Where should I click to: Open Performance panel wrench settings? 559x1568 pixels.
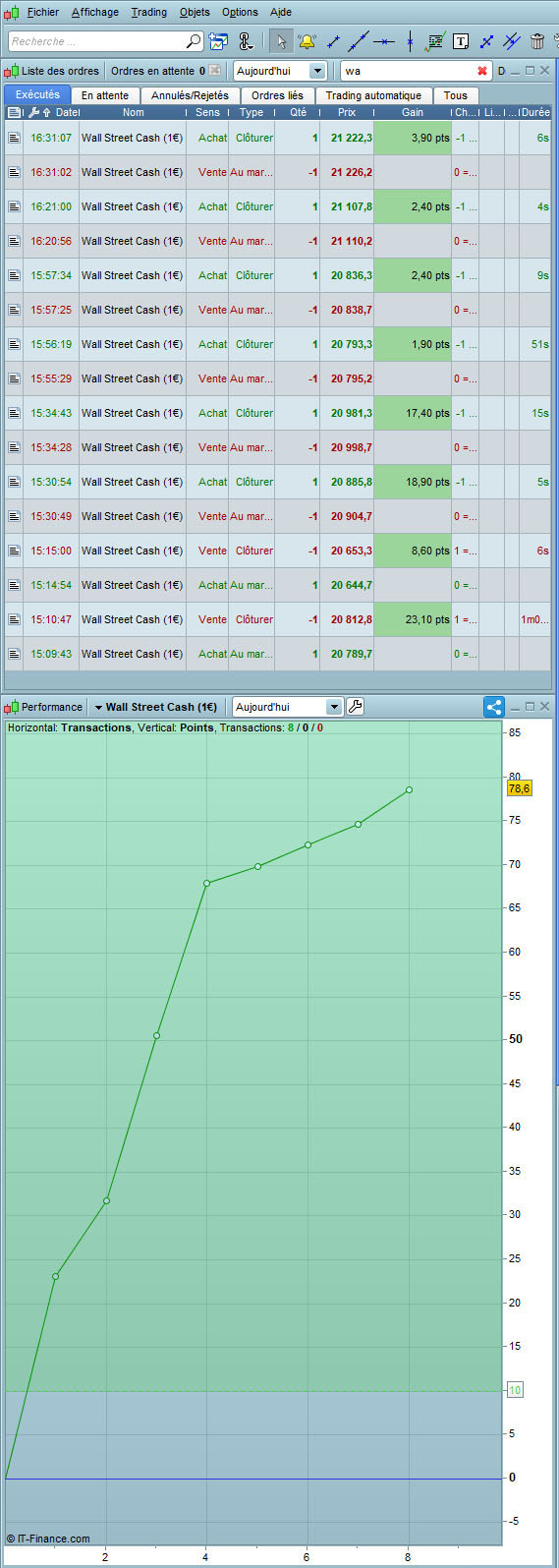(x=356, y=707)
